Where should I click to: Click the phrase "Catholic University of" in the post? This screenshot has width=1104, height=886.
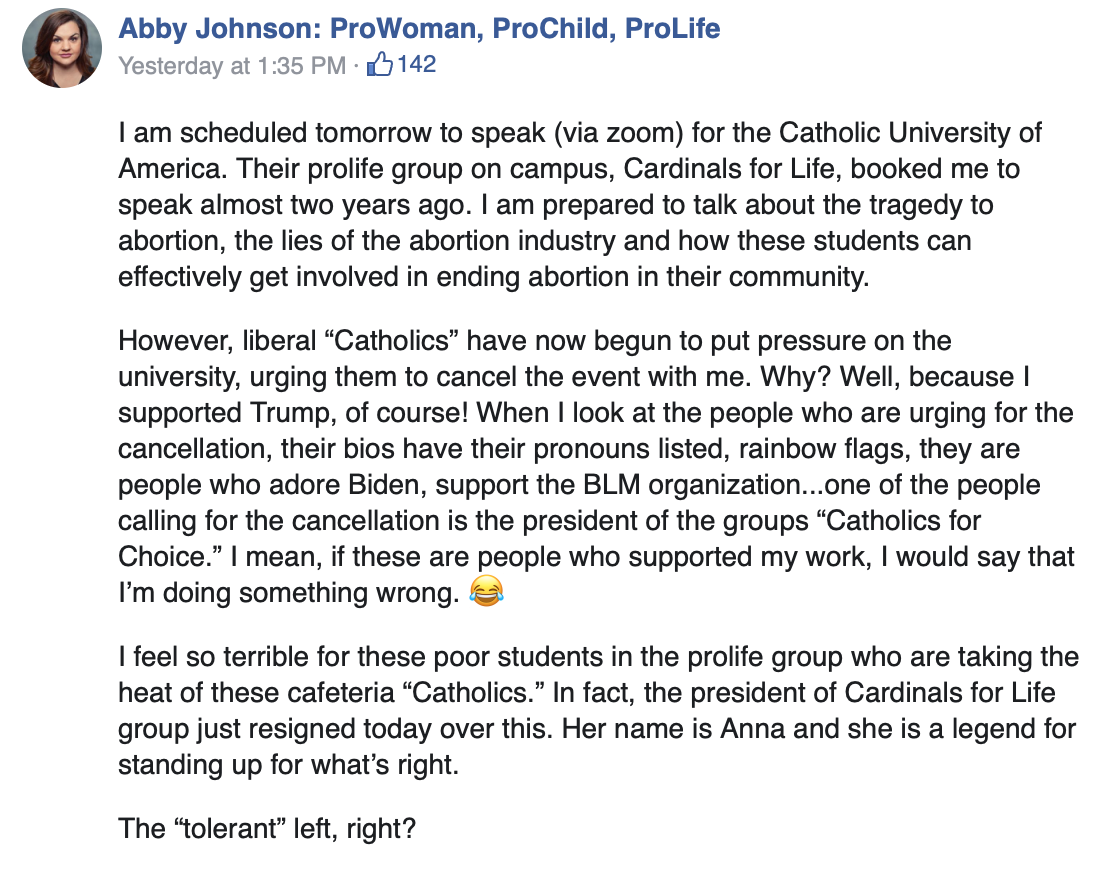click(x=910, y=132)
